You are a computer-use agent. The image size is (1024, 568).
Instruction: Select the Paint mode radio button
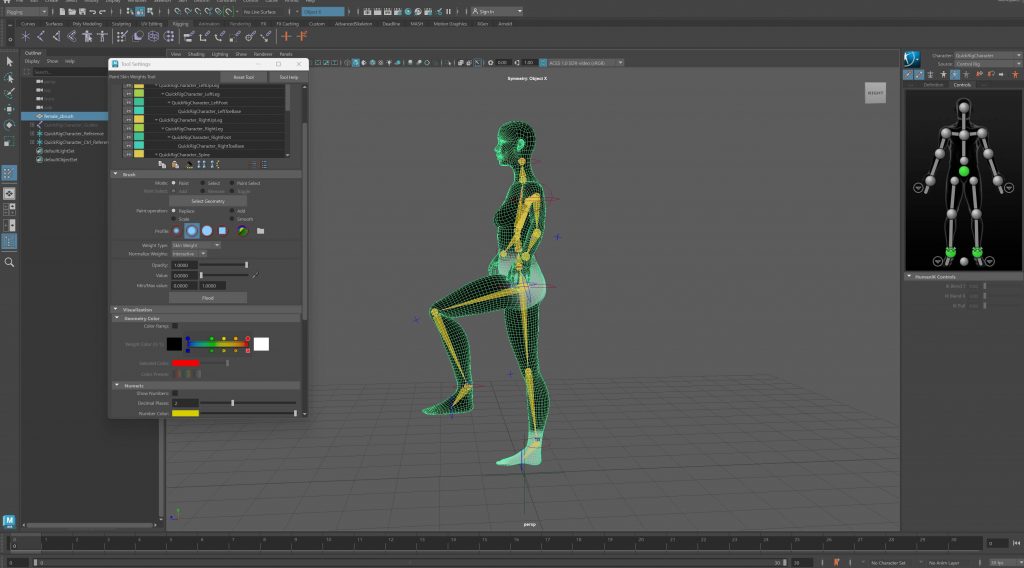coord(174,183)
